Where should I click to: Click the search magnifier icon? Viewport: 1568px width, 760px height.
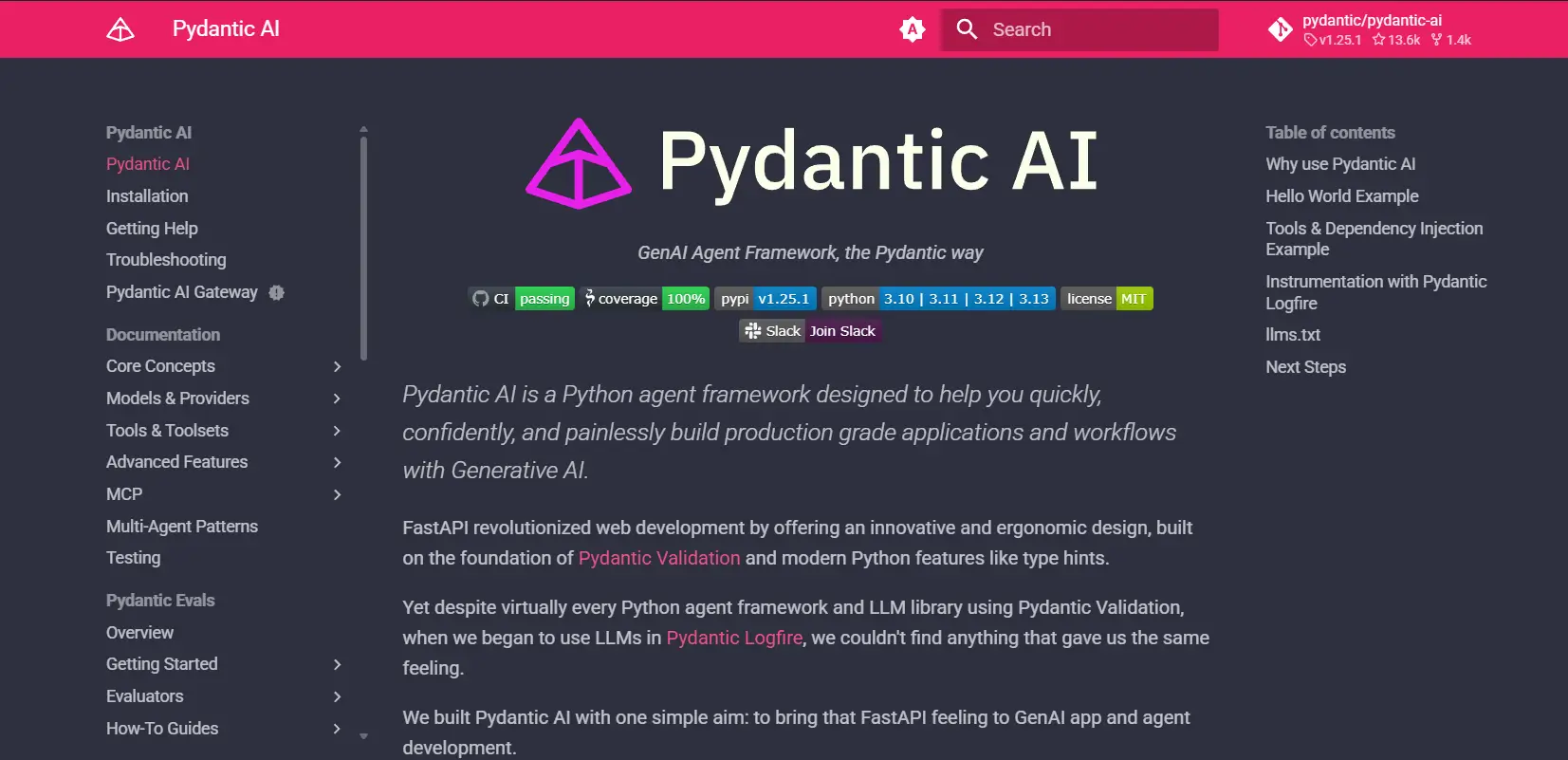967,29
